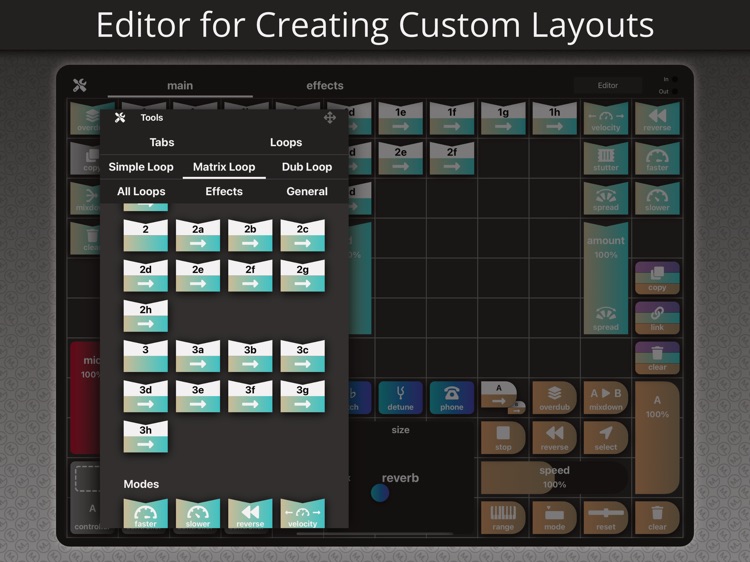750x562 pixels.
Task: Tap the orange select button
Action: pos(606,438)
